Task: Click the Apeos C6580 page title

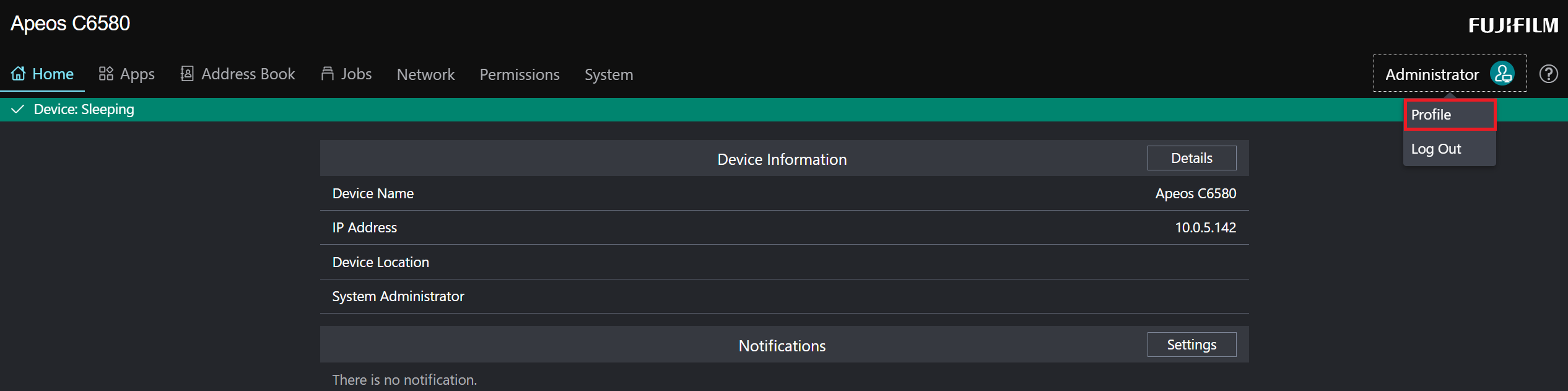Action: coord(70,24)
